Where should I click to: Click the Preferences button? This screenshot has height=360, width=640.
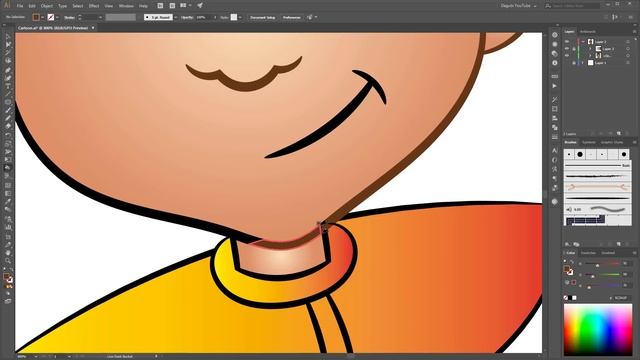(x=291, y=17)
